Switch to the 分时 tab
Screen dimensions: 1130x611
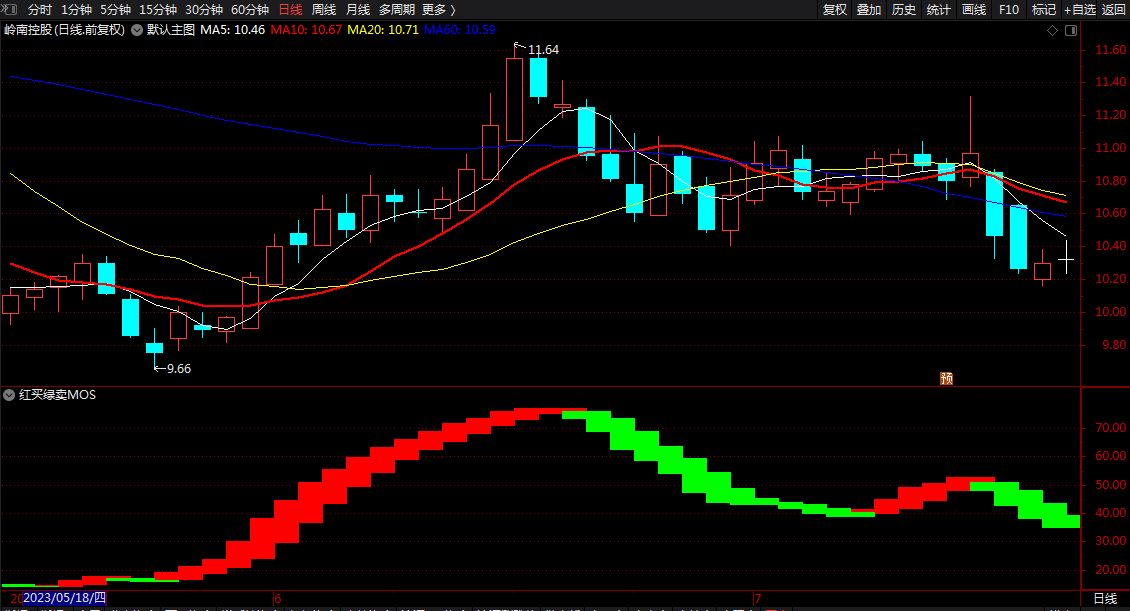tap(40, 9)
